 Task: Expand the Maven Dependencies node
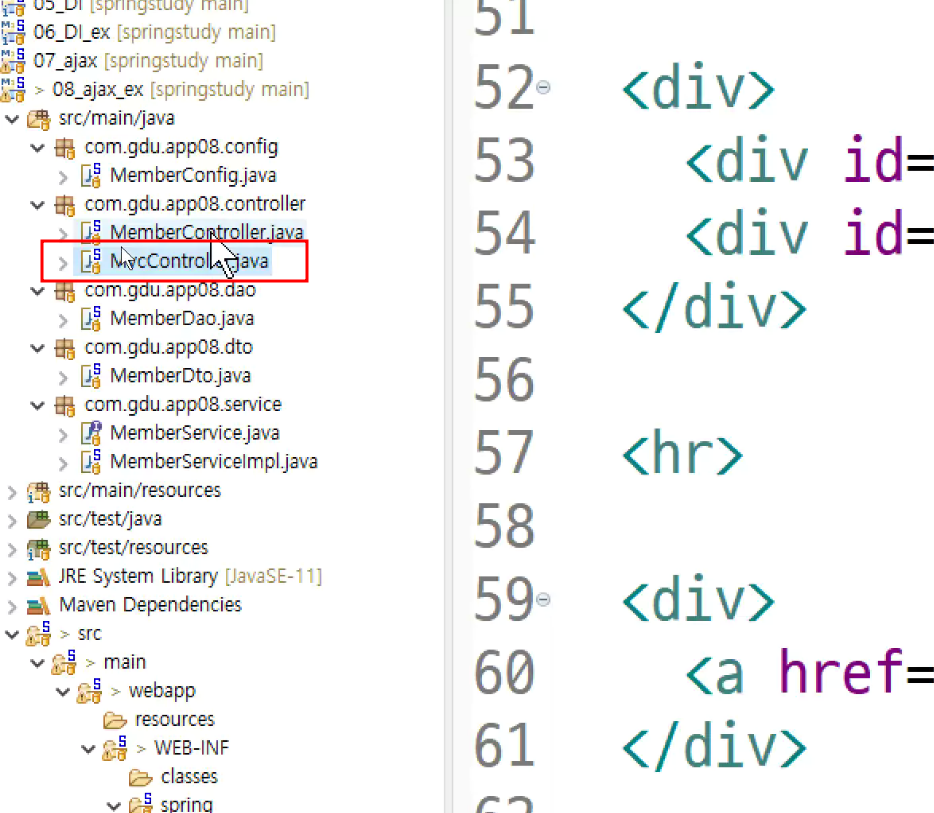[12, 606]
